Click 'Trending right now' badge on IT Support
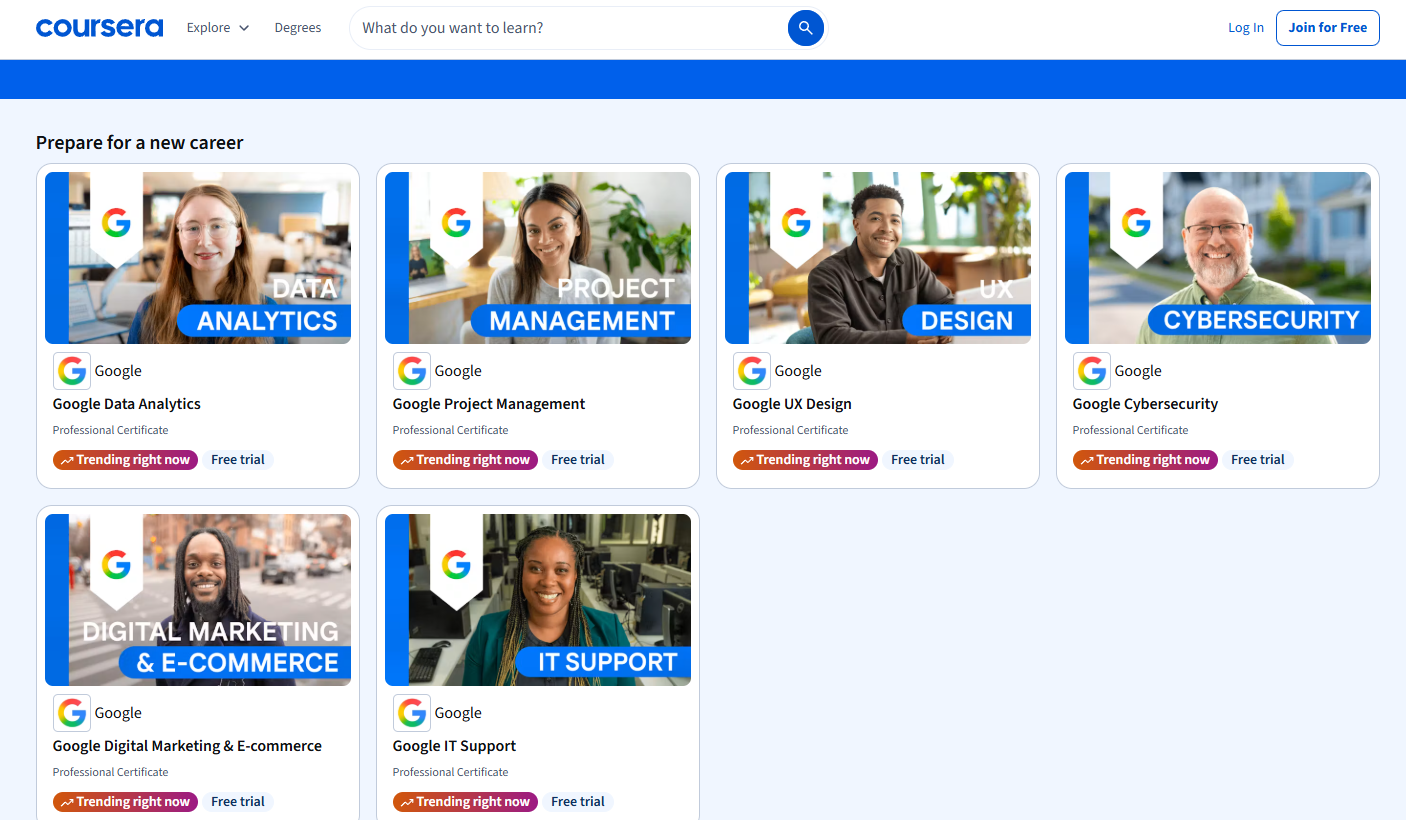Viewport: 1406px width, 820px height. [465, 802]
